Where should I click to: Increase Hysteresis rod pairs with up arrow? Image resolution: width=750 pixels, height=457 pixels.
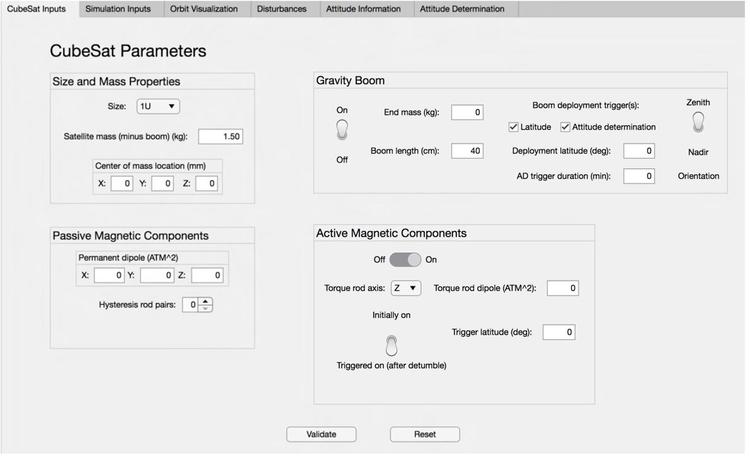206,301
